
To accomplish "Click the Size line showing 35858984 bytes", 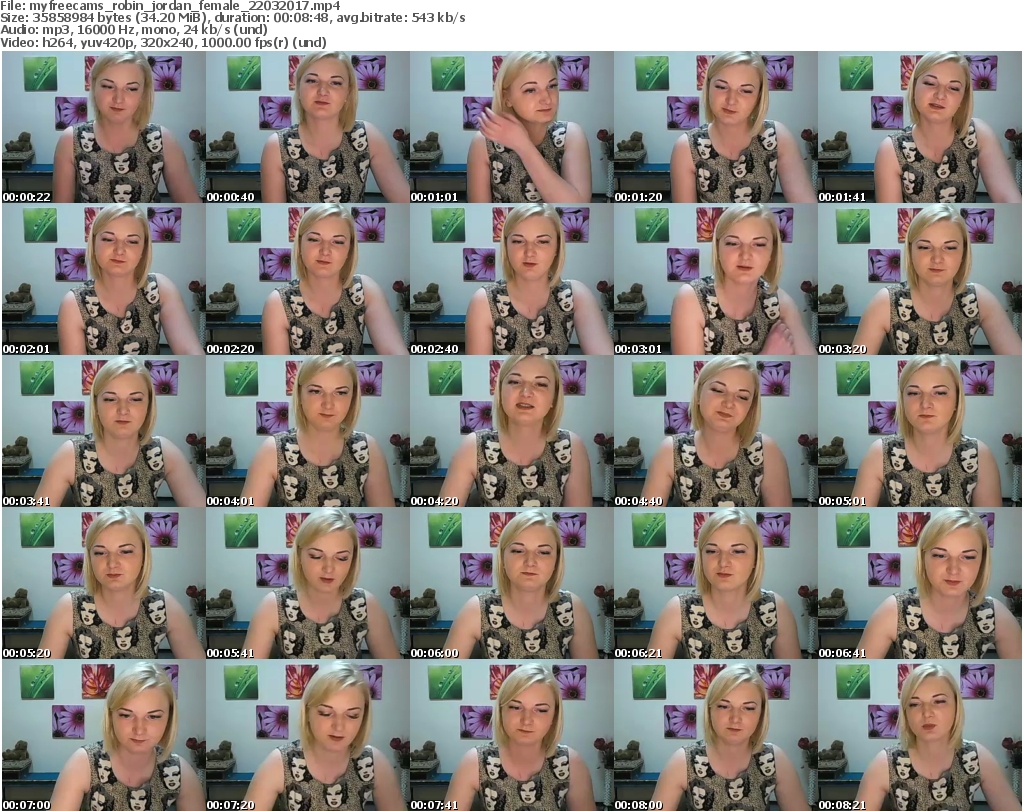I will [x=232, y=18].
